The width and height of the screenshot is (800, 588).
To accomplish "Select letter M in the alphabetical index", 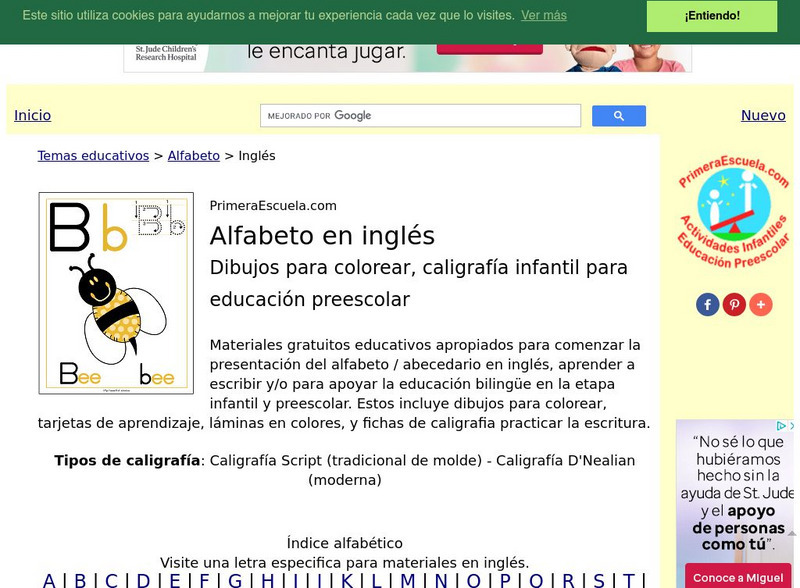I will tap(410, 578).
